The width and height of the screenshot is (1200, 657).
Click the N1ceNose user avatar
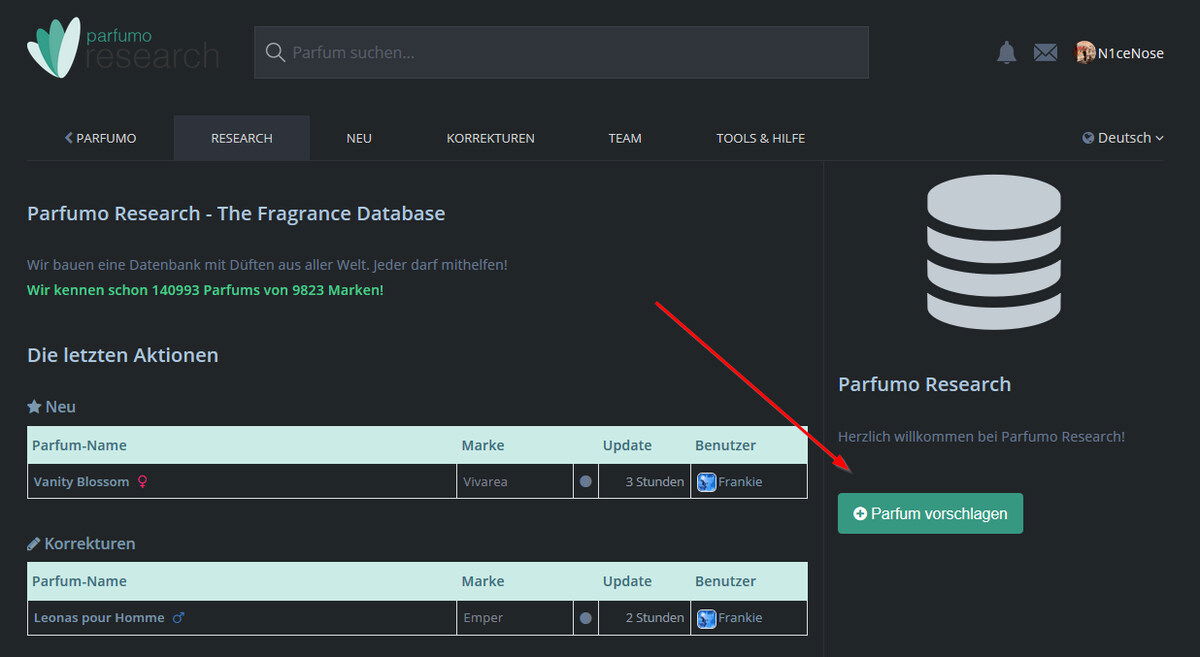click(x=1085, y=53)
